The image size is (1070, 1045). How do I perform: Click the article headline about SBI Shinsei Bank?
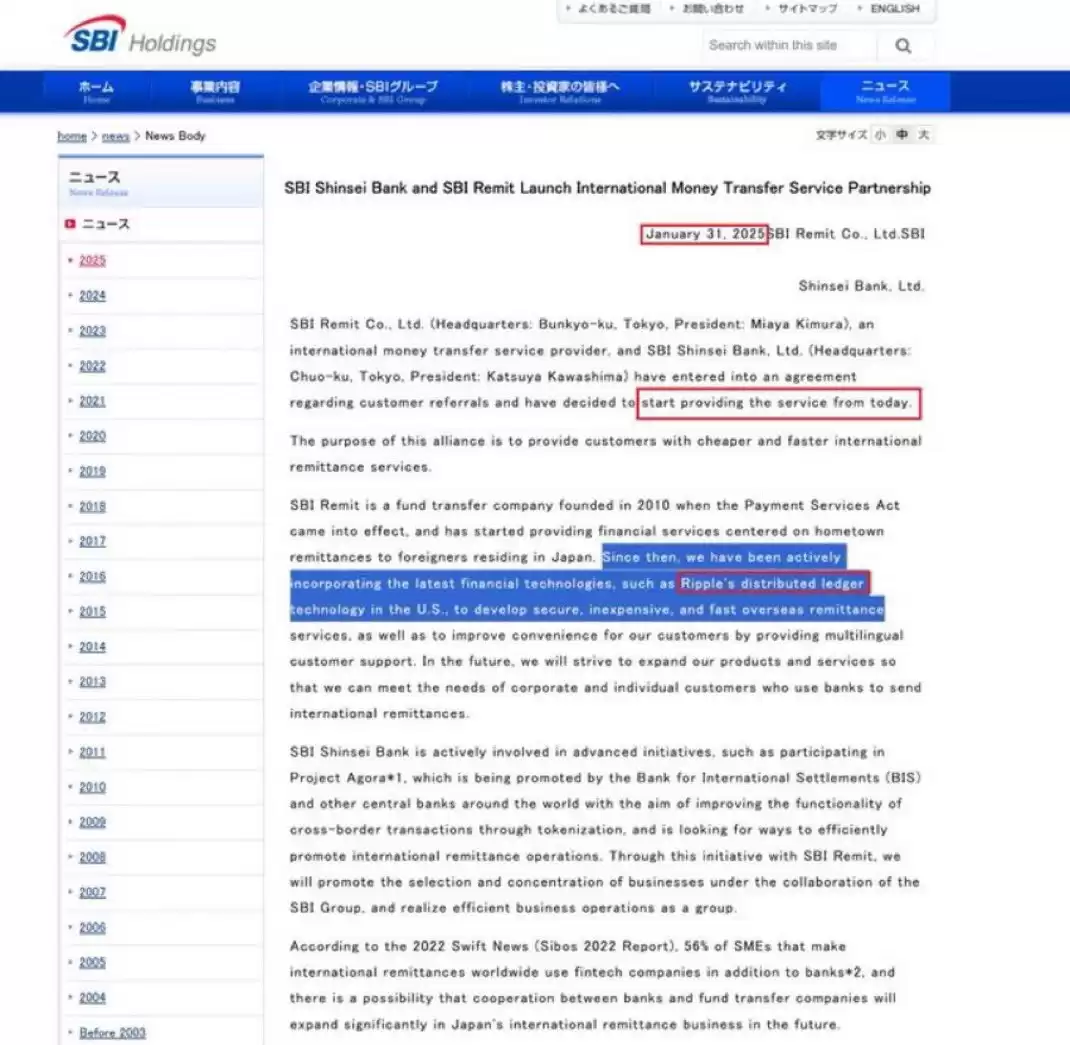[x=607, y=188]
